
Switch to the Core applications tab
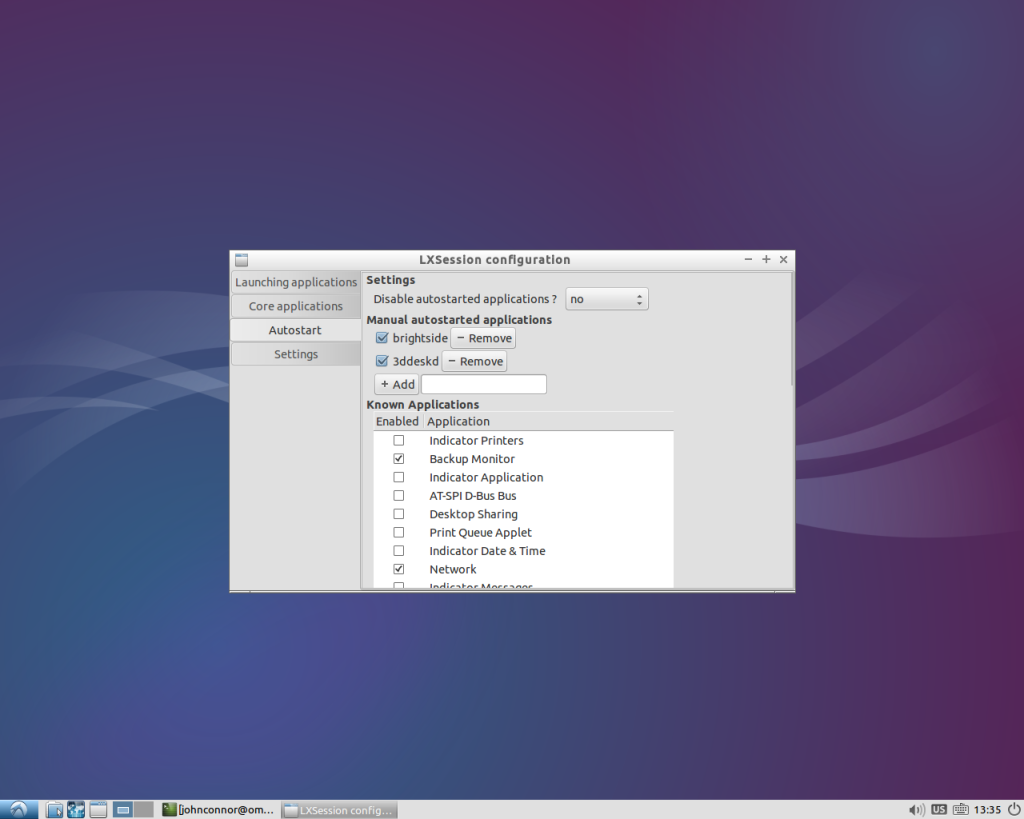point(296,306)
